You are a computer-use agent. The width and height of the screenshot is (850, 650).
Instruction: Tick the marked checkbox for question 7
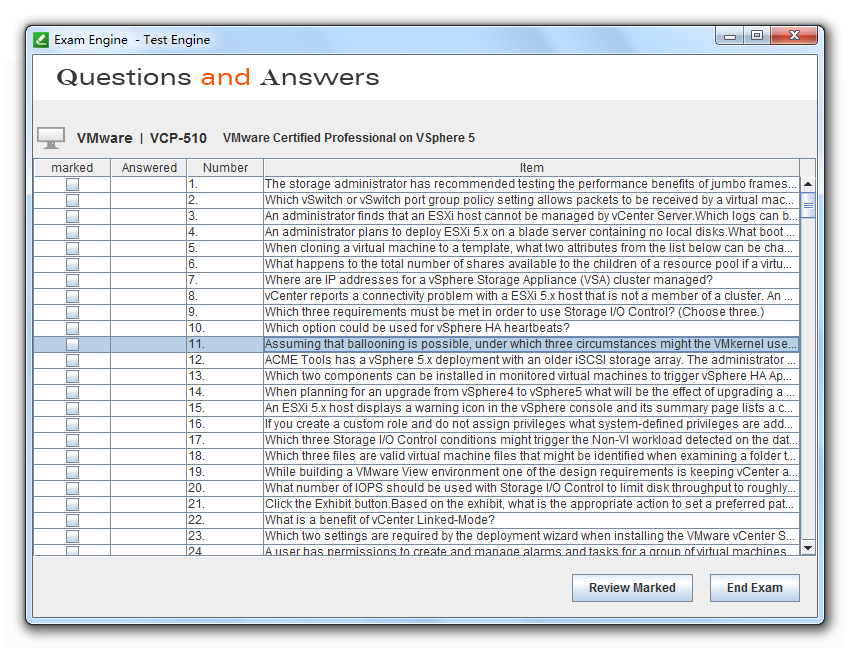point(72,280)
